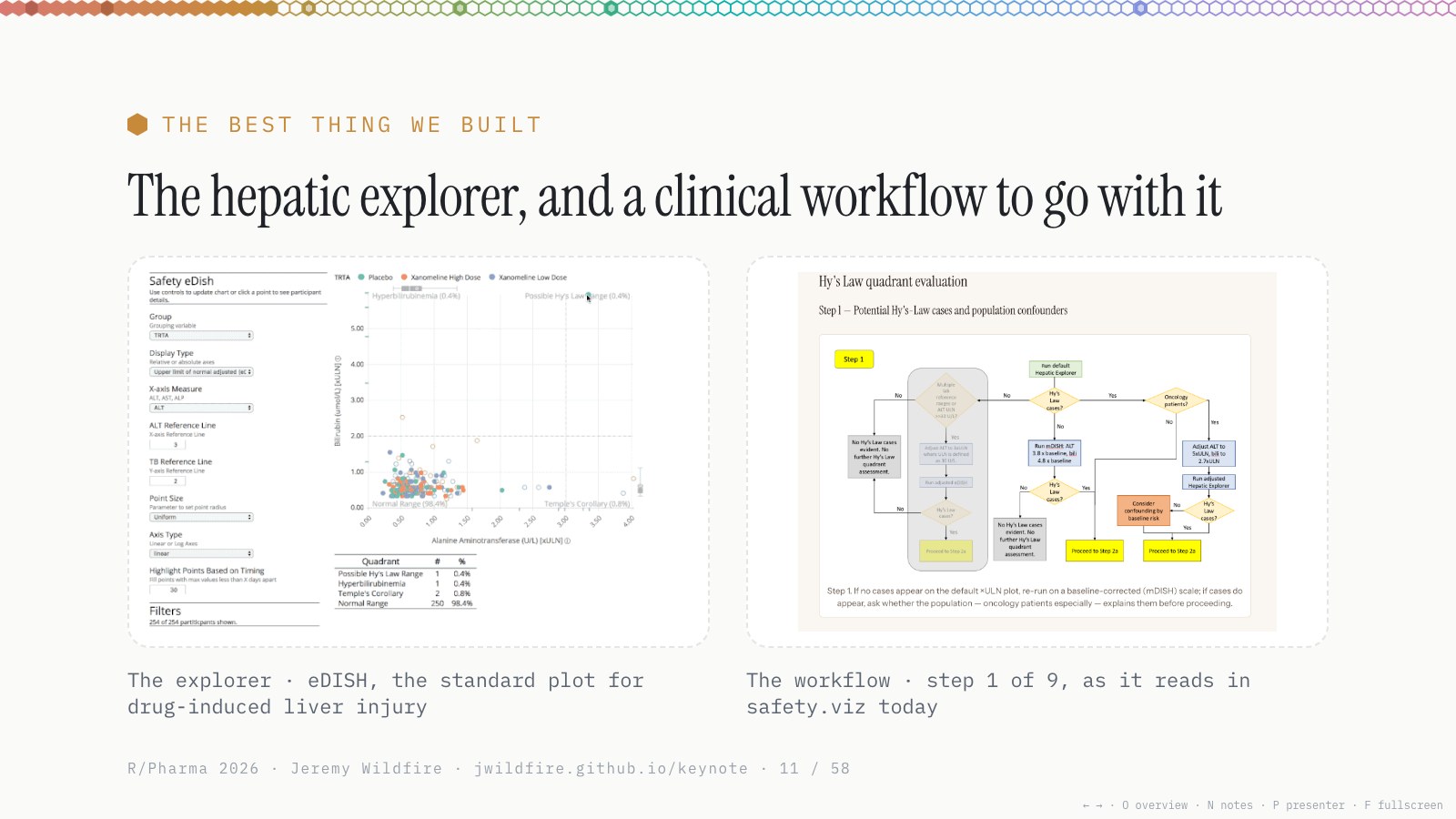Click the 'Oncology patients?' decision diamond
This screenshot has height=819, width=1456.
click(x=1176, y=400)
